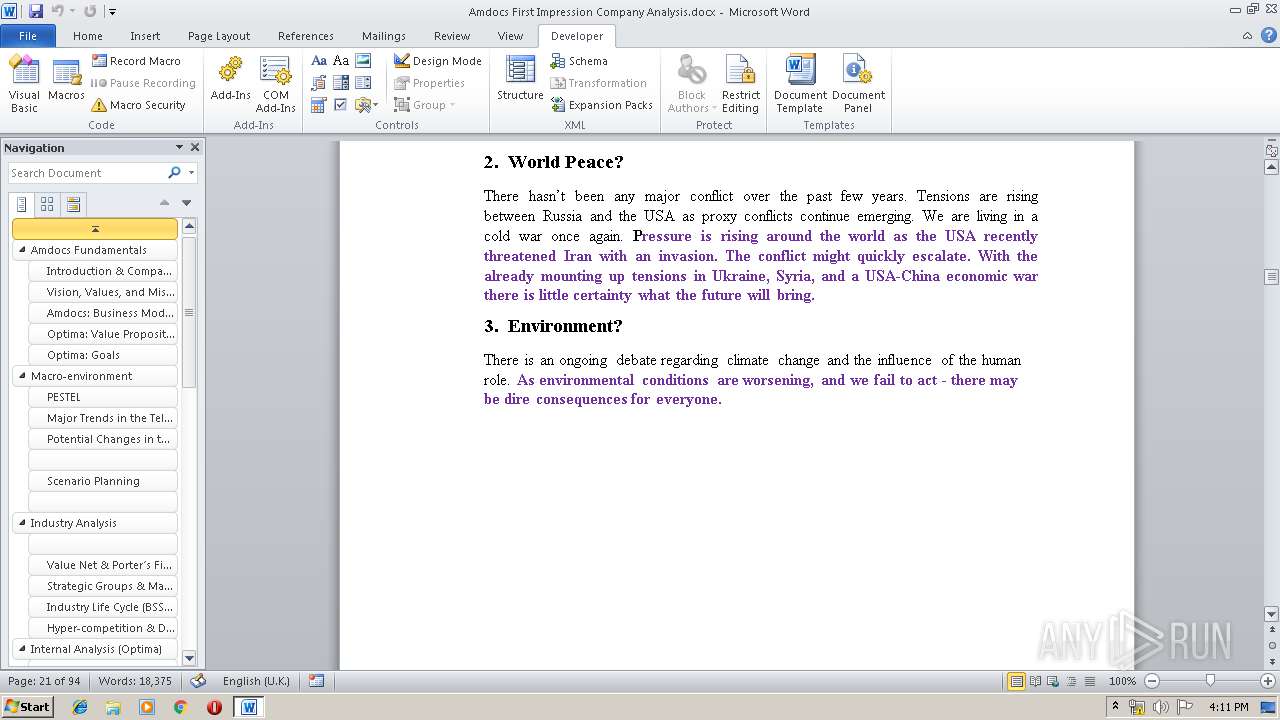
Task: Zoom out with minus button
Action: 1152,681
